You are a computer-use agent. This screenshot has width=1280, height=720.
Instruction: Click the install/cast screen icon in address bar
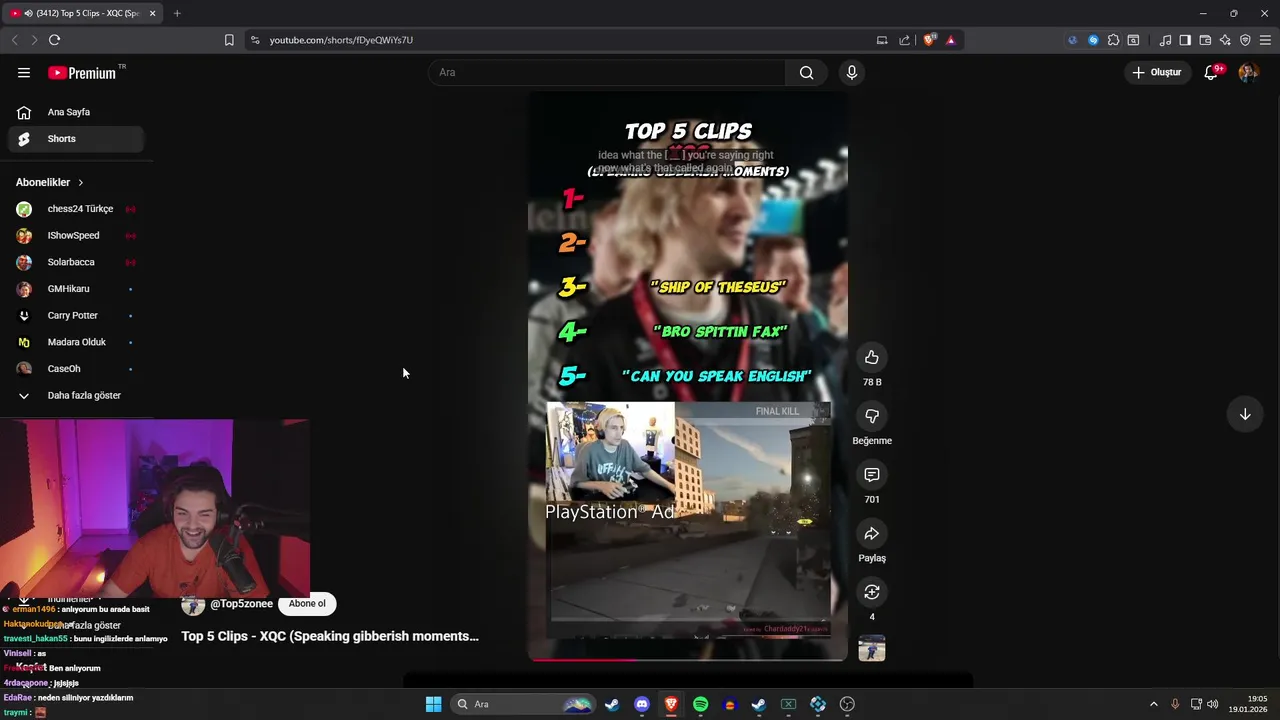click(882, 40)
